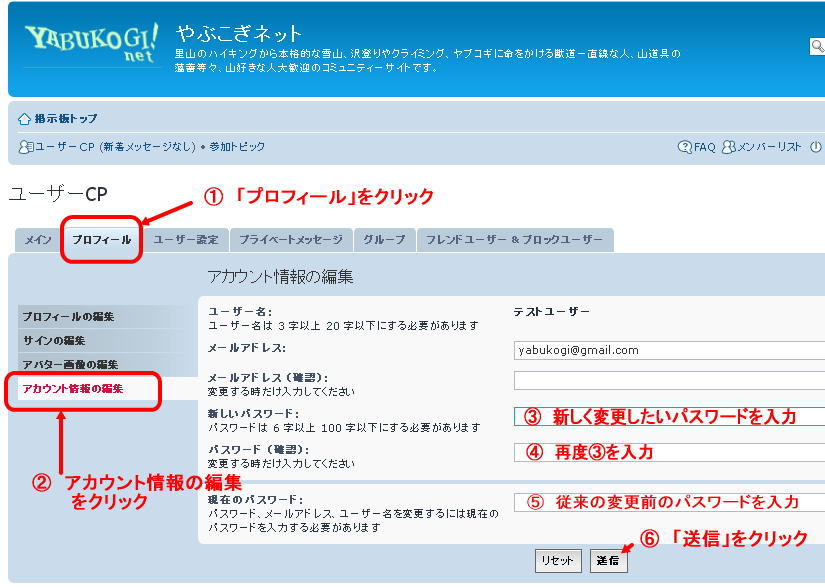Open the 参加トピック link
Viewport: 825px width, 588px height.
[237, 147]
